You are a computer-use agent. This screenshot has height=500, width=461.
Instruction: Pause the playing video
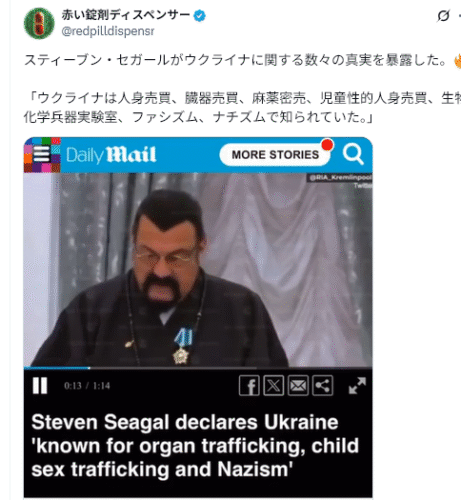click(x=40, y=386)
